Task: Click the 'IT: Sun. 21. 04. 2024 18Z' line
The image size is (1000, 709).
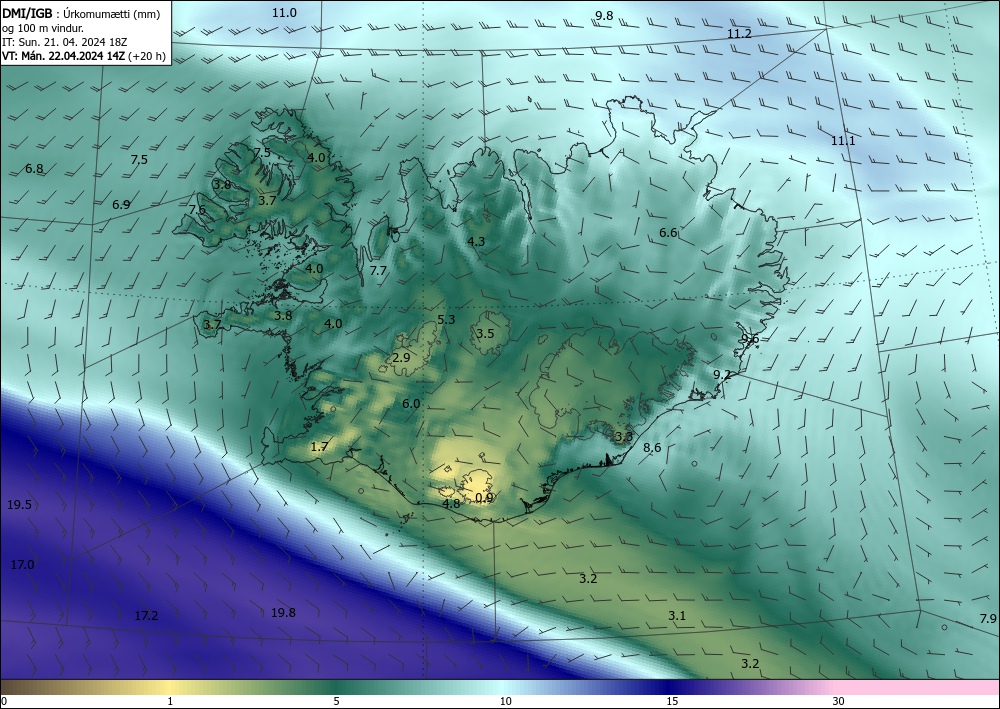Action: 64,42
